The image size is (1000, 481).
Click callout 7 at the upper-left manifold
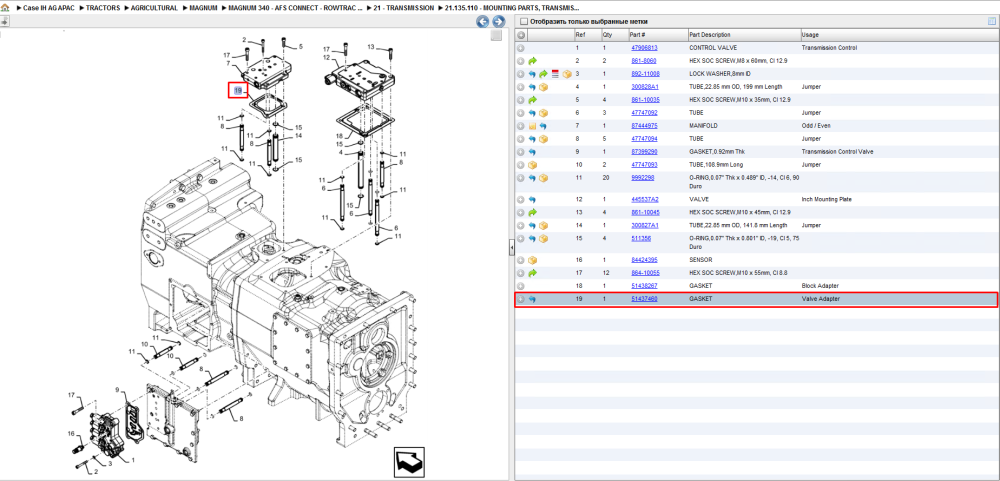pos(228,63)
